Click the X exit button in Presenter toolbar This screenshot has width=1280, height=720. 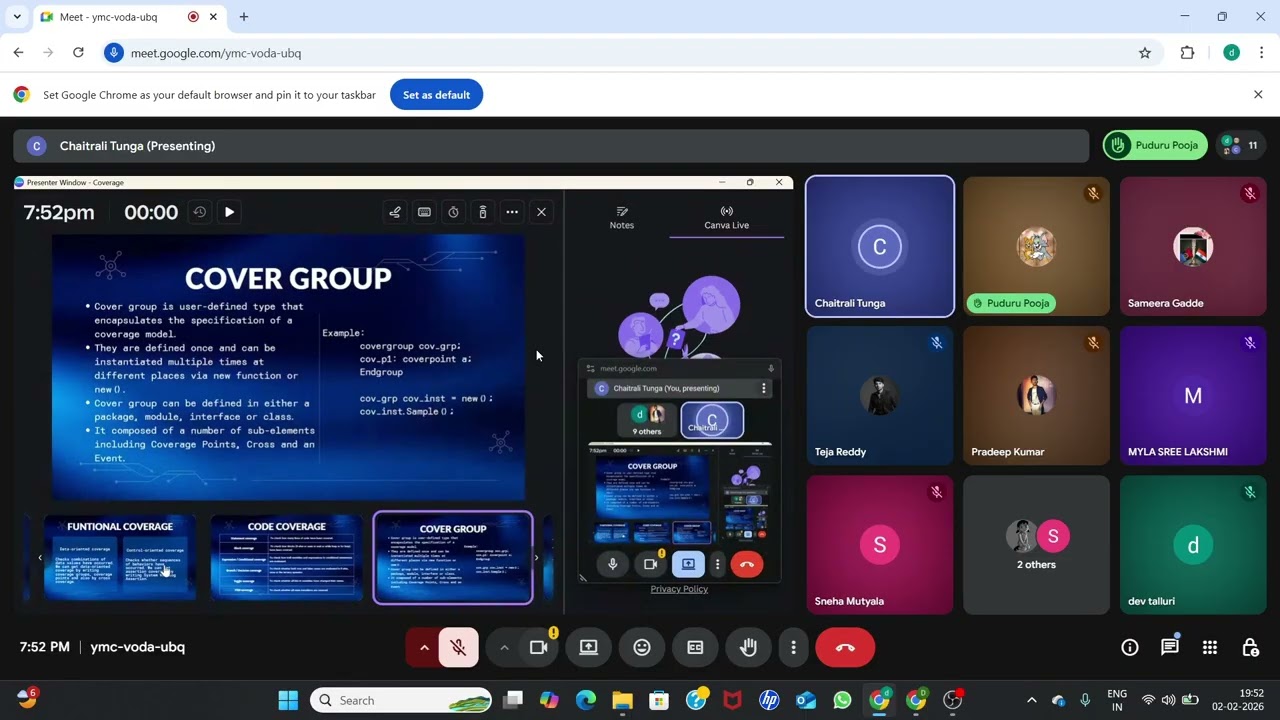541,212
